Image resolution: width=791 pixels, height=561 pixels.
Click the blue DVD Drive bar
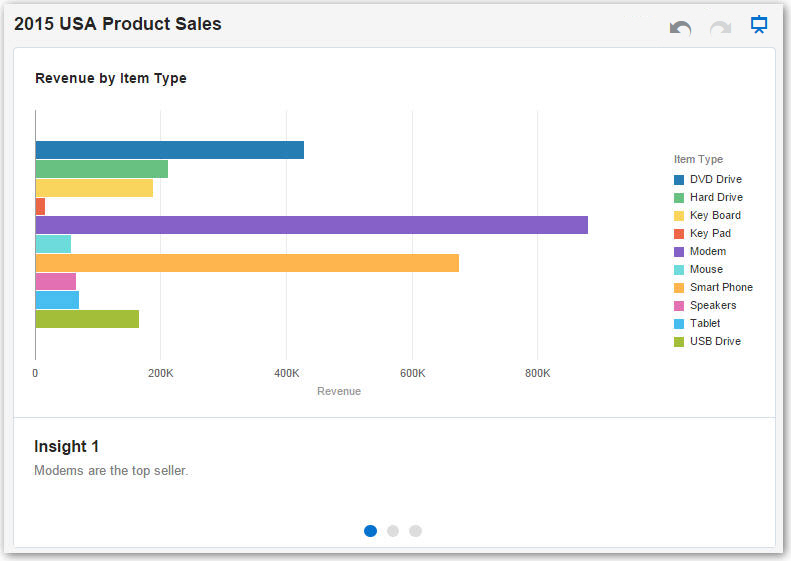pos(170,150)
